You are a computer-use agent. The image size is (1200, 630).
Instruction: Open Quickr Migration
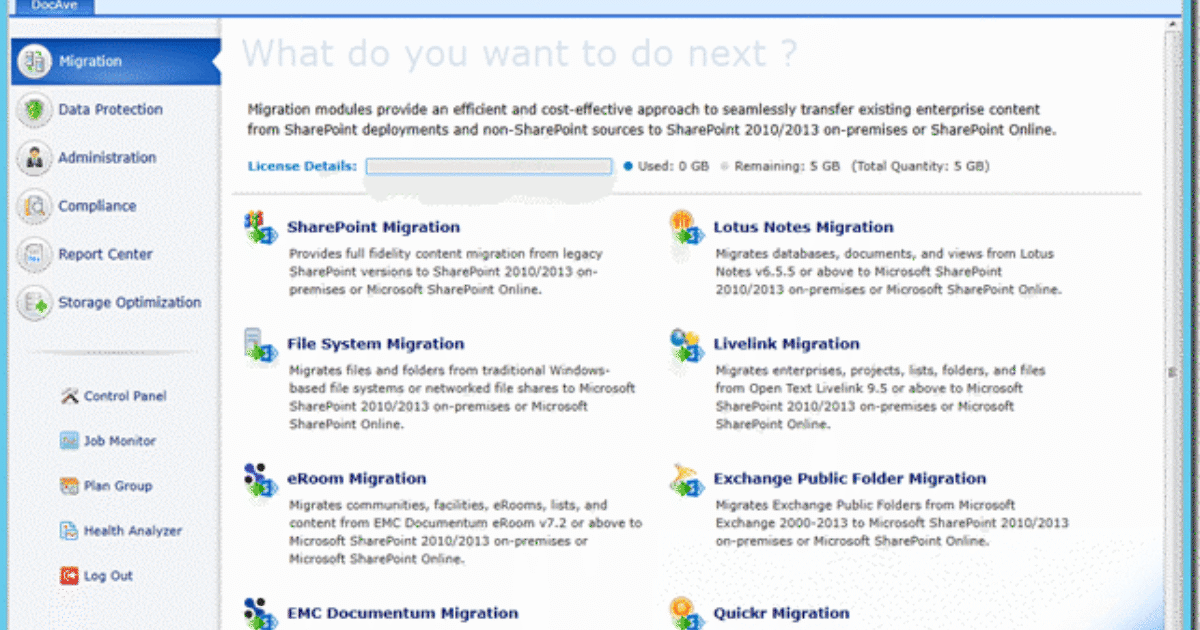(x=782, y=613)
